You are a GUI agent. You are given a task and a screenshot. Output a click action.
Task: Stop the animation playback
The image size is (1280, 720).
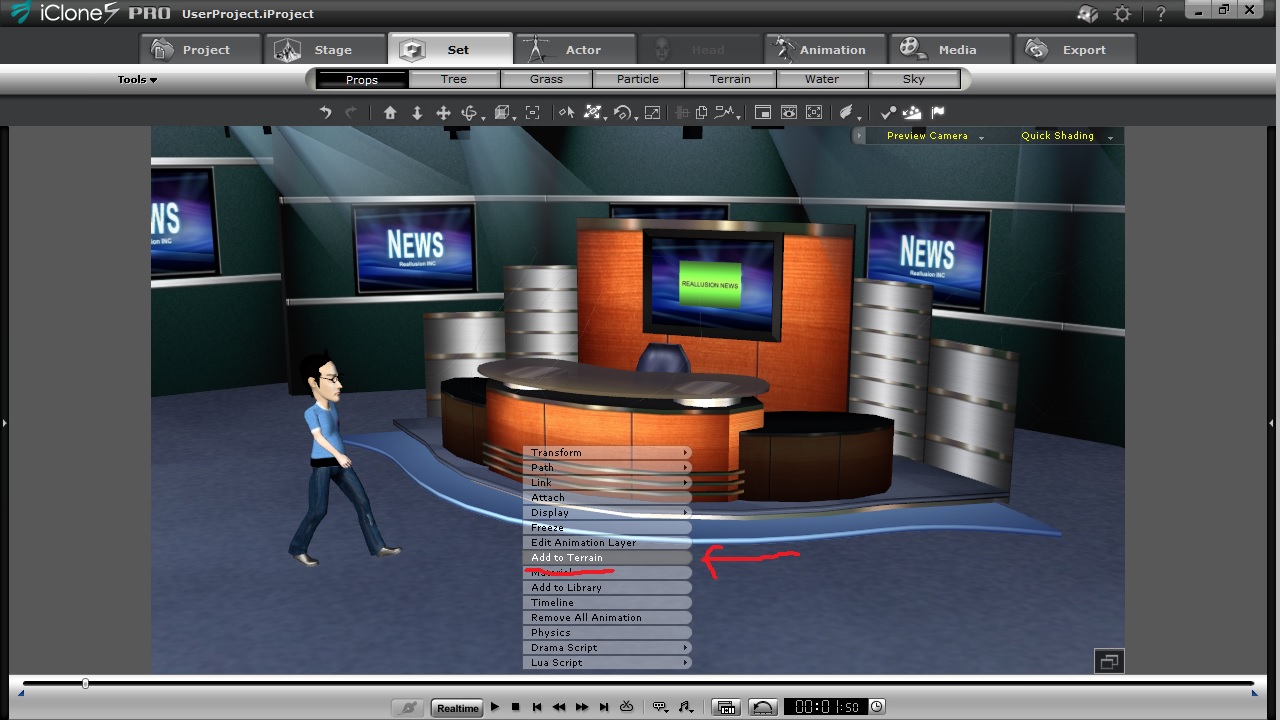point(515,707)
